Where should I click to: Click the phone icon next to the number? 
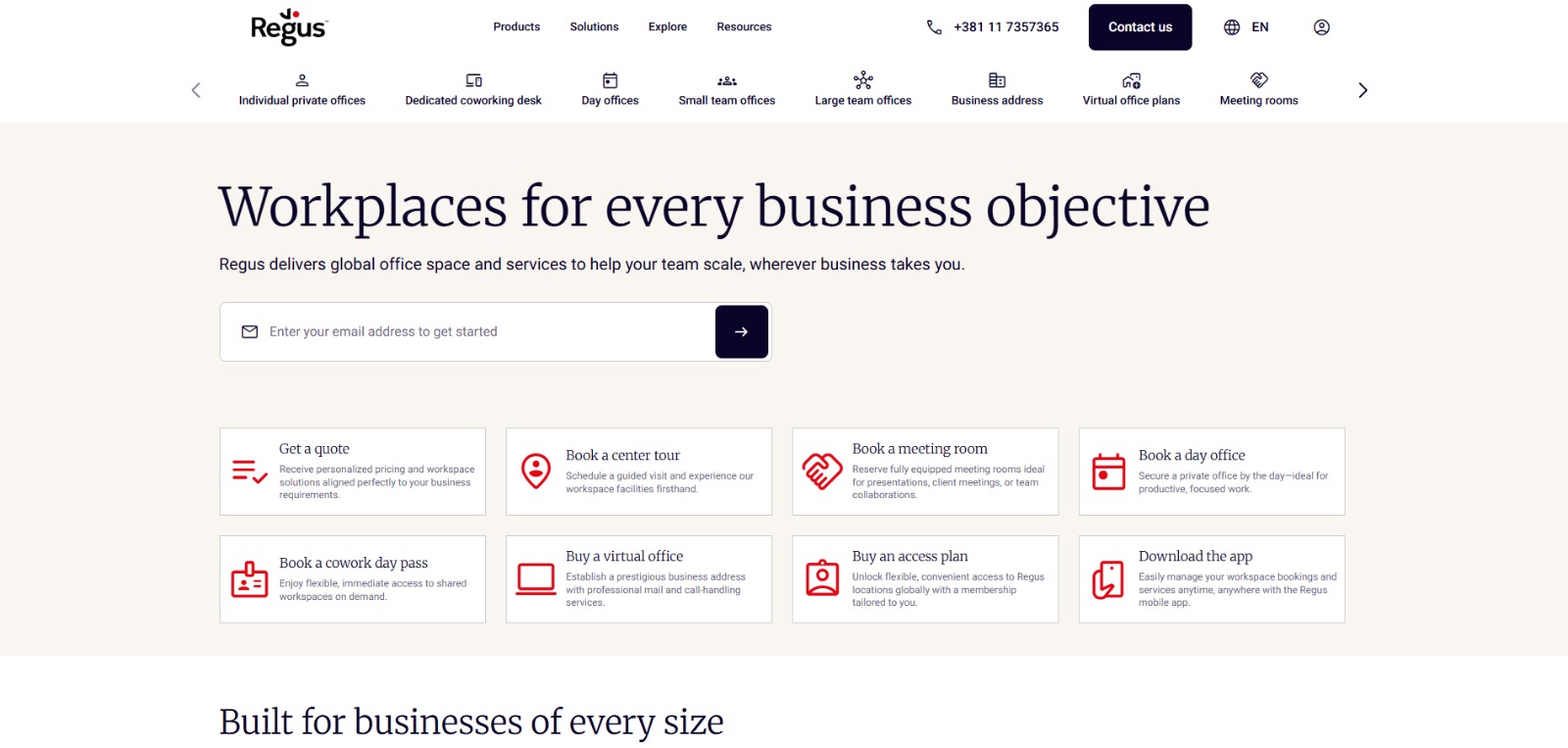coord(934,27)
